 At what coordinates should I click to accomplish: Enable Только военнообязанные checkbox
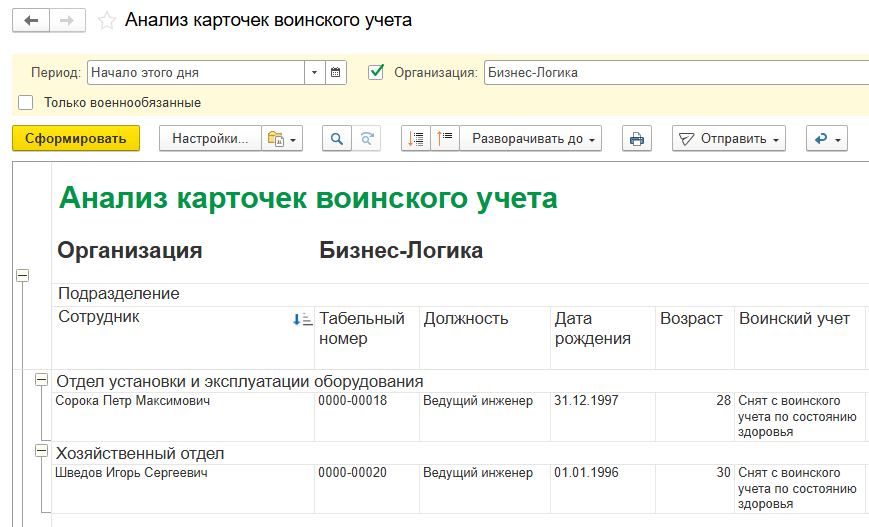pyautogui.click(x=25, y=103)
